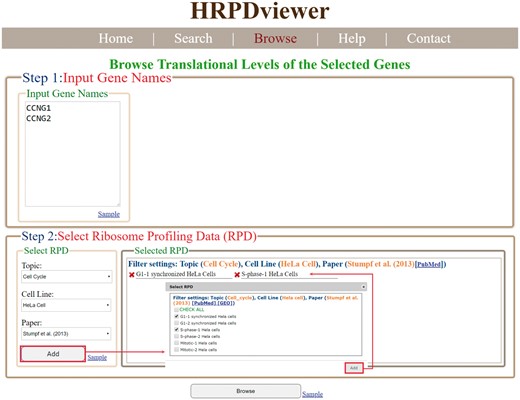Check S-phase-2 Hela cells

176,336
